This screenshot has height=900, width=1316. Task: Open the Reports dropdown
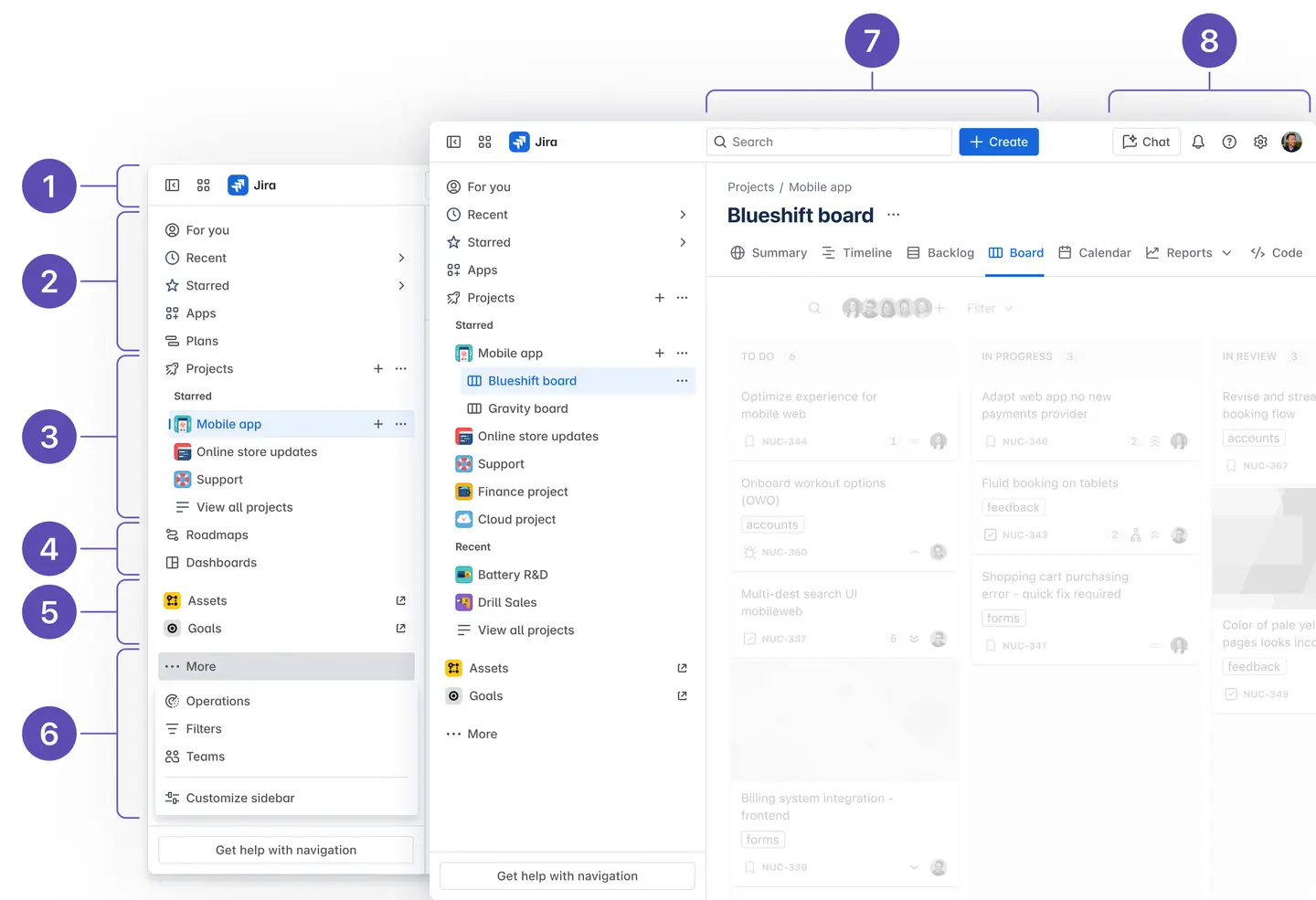[x=1188, y=253]
